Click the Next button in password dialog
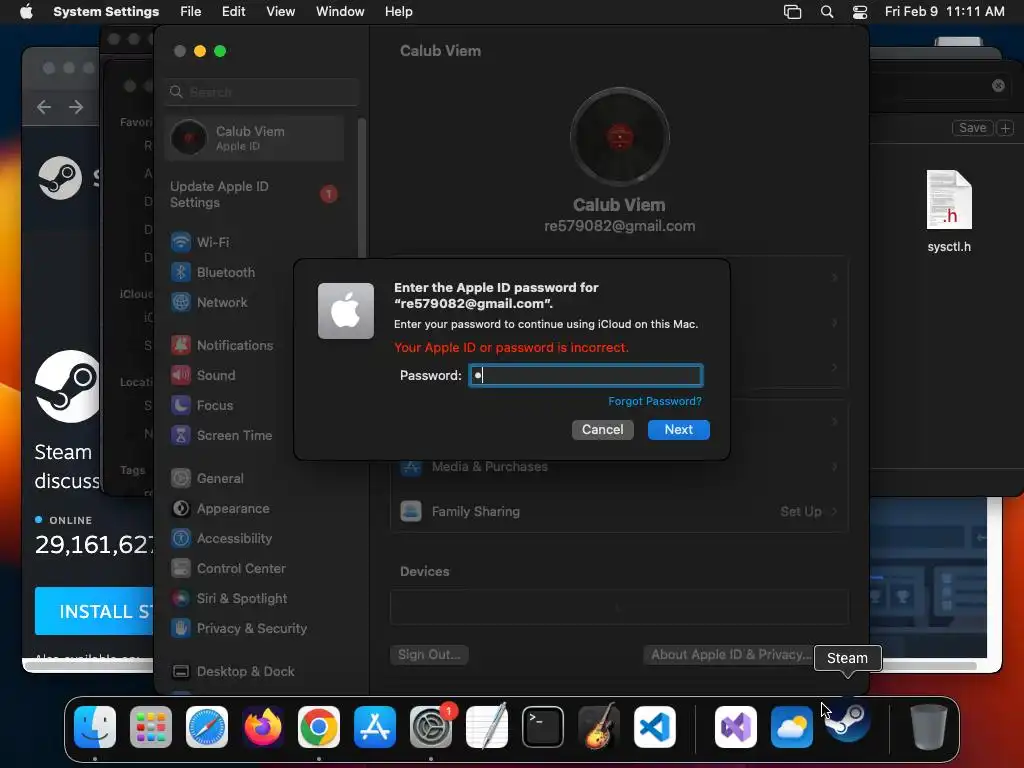This screenshot has height=768, width=1024. (x=678, y=430)
